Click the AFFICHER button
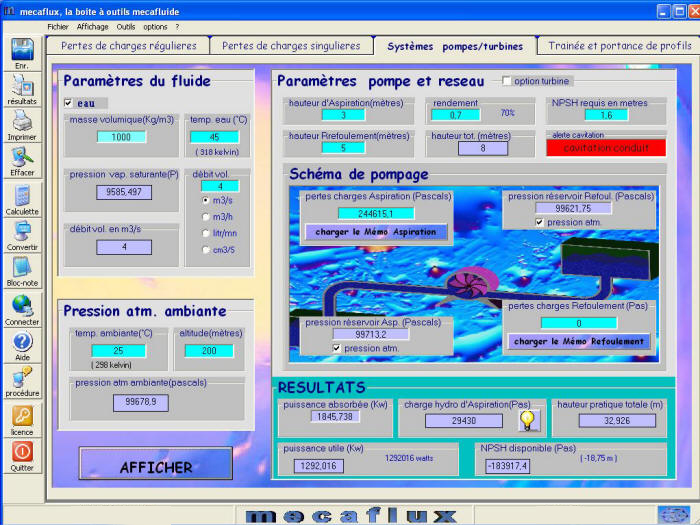 156,463
